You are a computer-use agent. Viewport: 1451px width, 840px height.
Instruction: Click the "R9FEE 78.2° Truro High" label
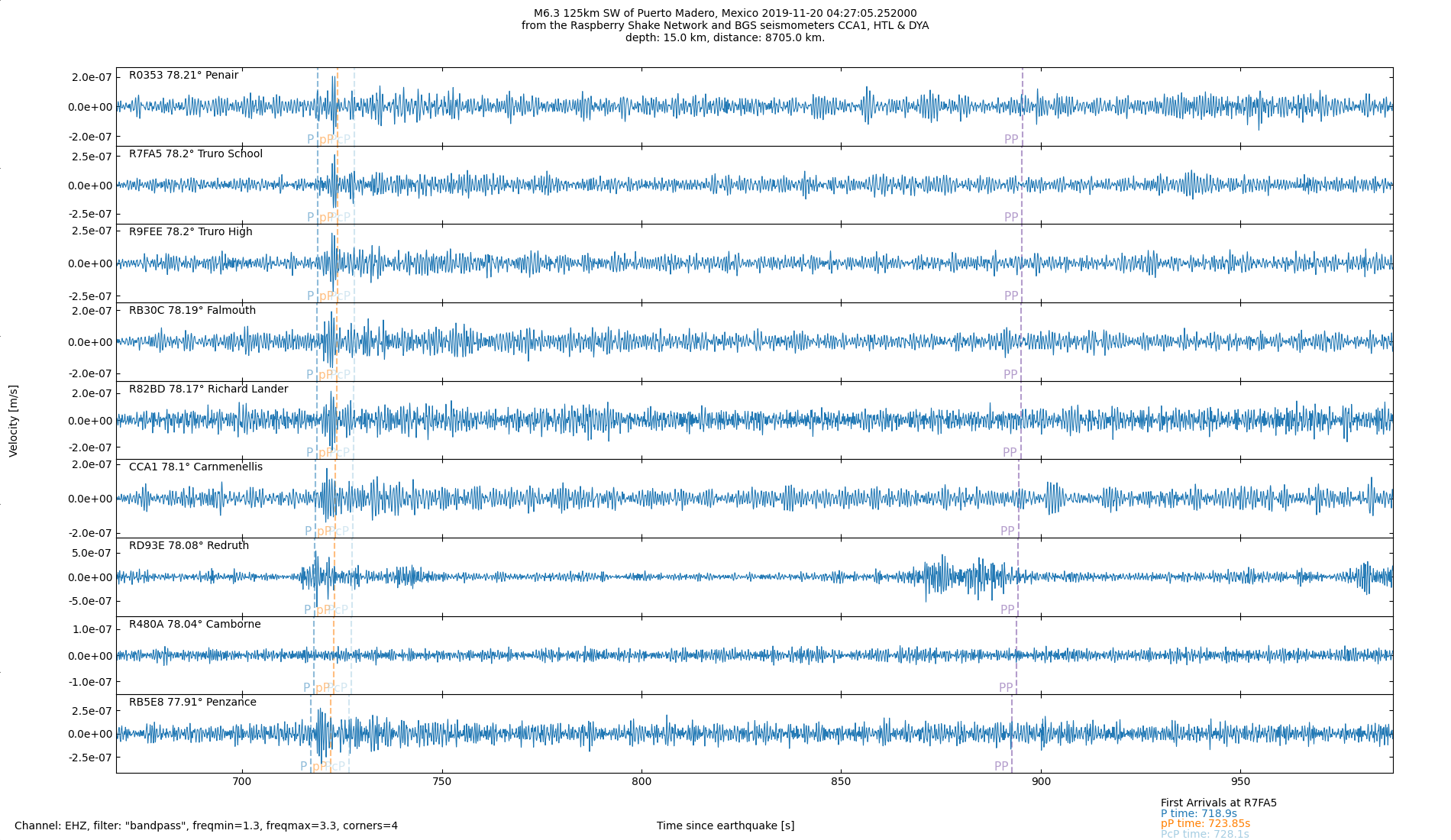[190, 232]
